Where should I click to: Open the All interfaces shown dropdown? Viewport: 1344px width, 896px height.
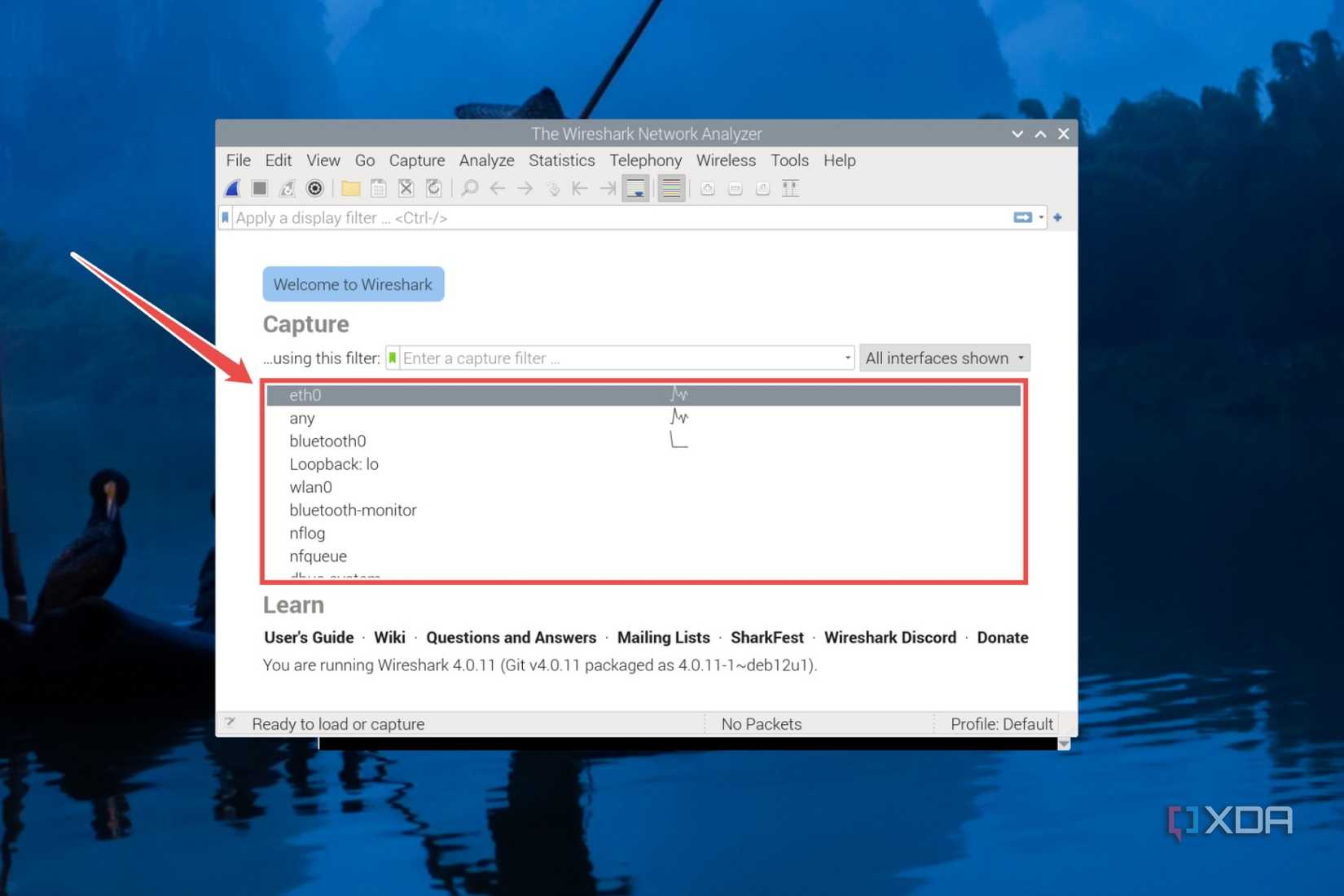coord(945,358)
